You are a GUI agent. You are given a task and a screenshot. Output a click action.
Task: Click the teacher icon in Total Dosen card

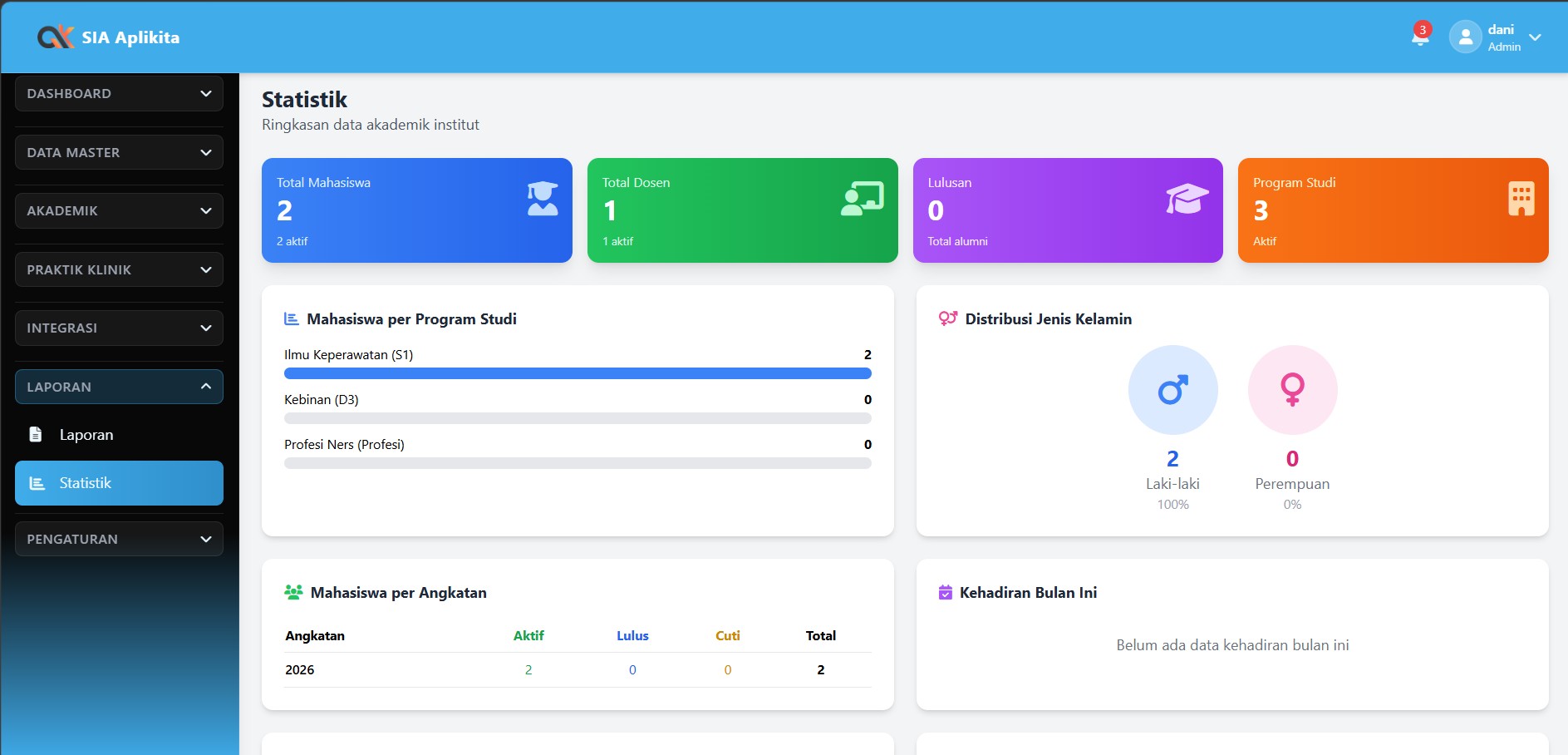click(862, 199)
